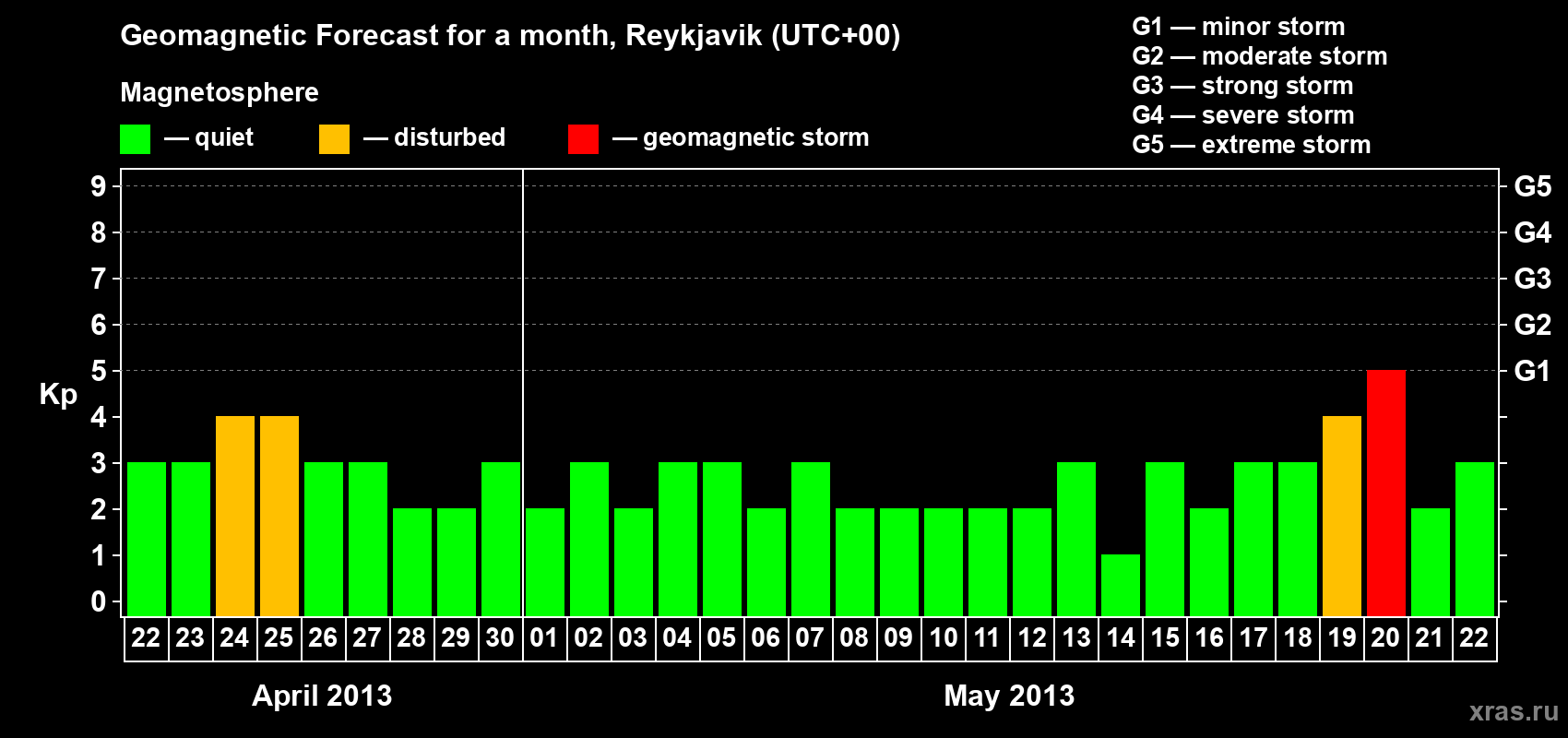The height and width of the screenshot is (738, 1568).
Task: Click the red geomagnetic storm legend swatch
Action: click(583, 139)
